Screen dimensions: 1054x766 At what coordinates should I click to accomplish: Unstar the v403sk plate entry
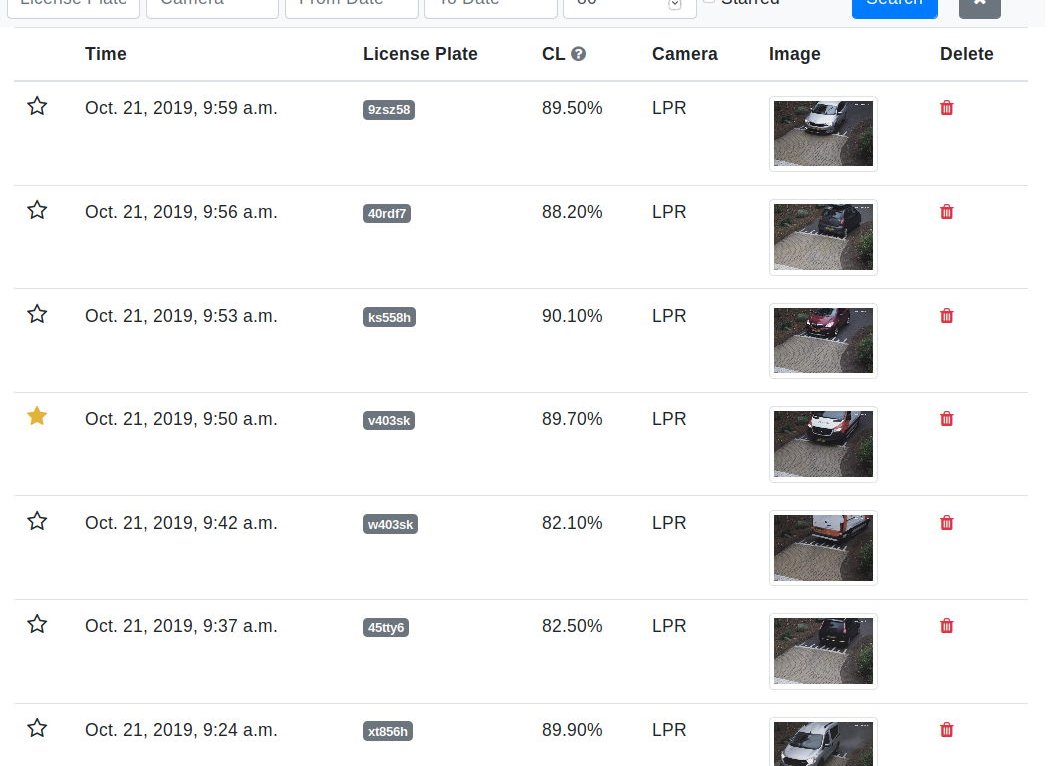pos(37,417)
